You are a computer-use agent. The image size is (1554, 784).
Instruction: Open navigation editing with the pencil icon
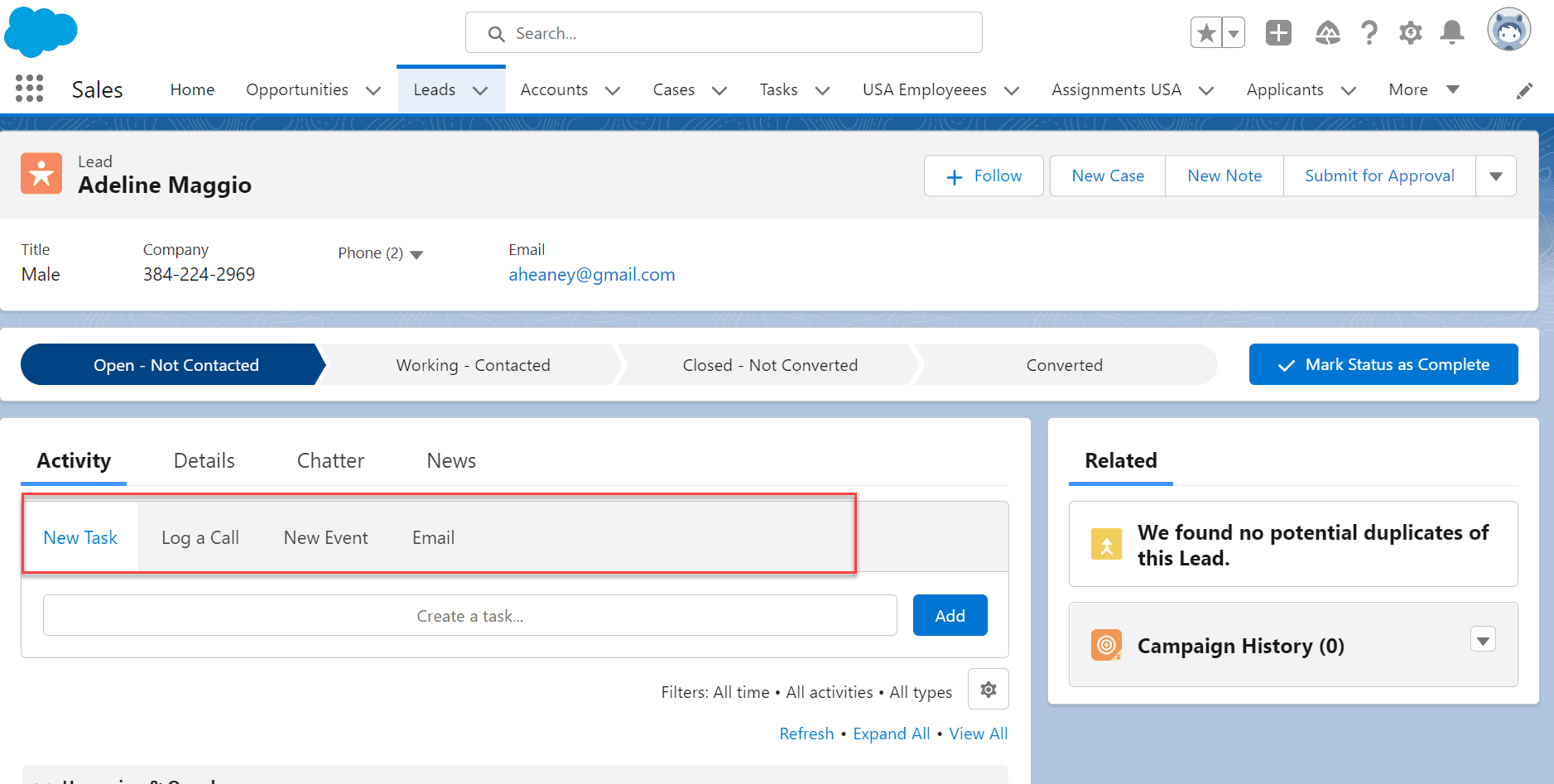coord(1523,90)
